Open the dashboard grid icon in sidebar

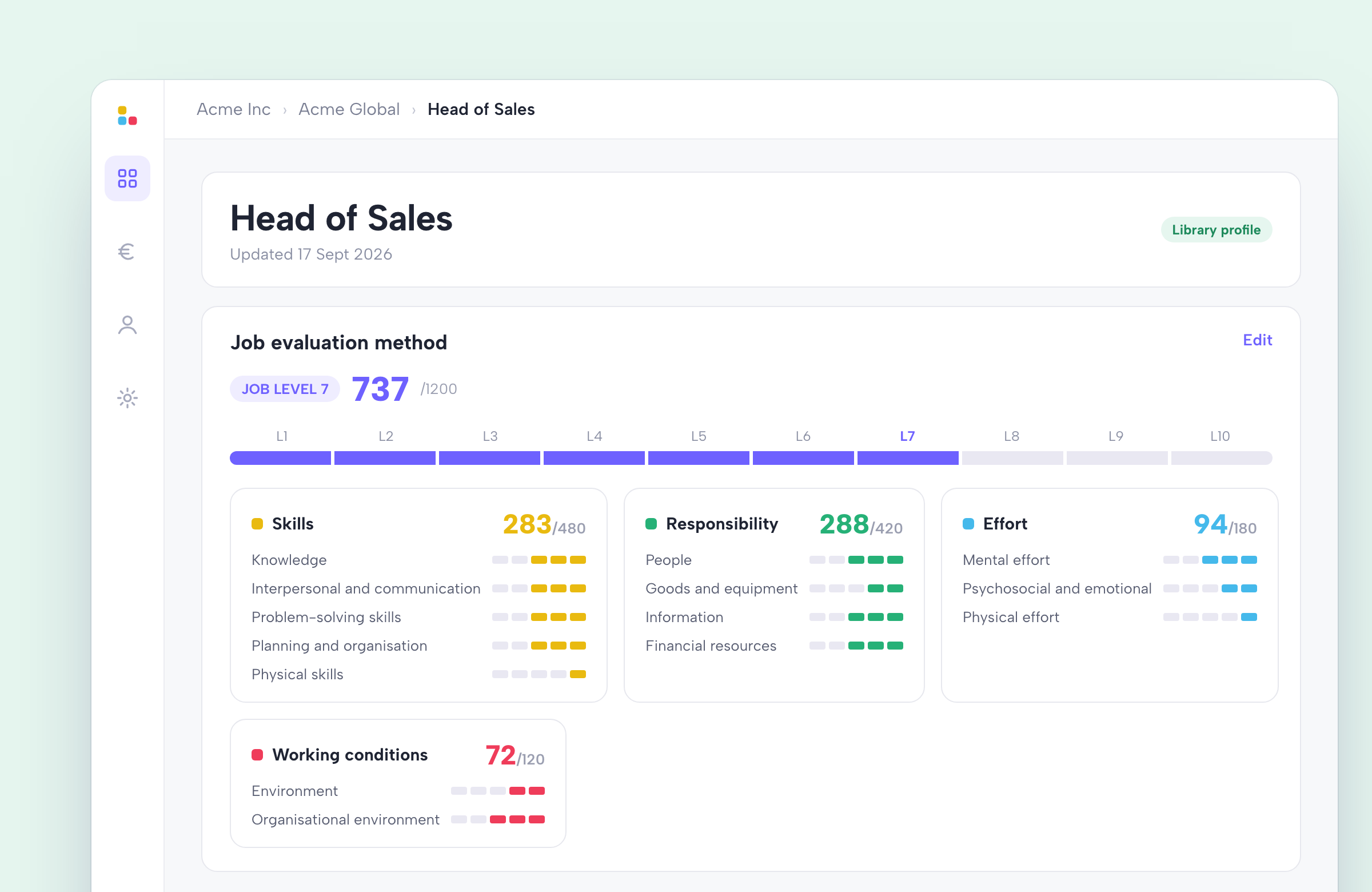click(x=127, y=178)
